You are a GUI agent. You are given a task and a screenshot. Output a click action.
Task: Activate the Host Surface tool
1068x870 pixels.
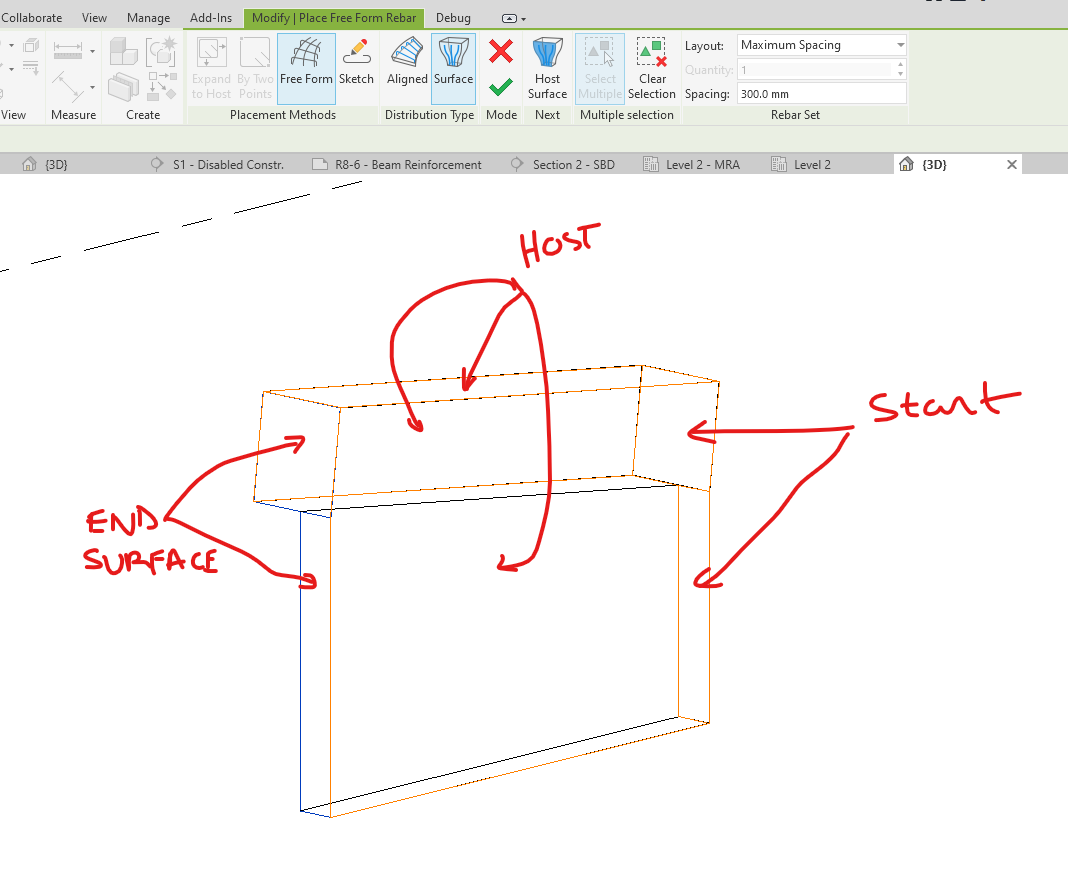tap(547, 68)
